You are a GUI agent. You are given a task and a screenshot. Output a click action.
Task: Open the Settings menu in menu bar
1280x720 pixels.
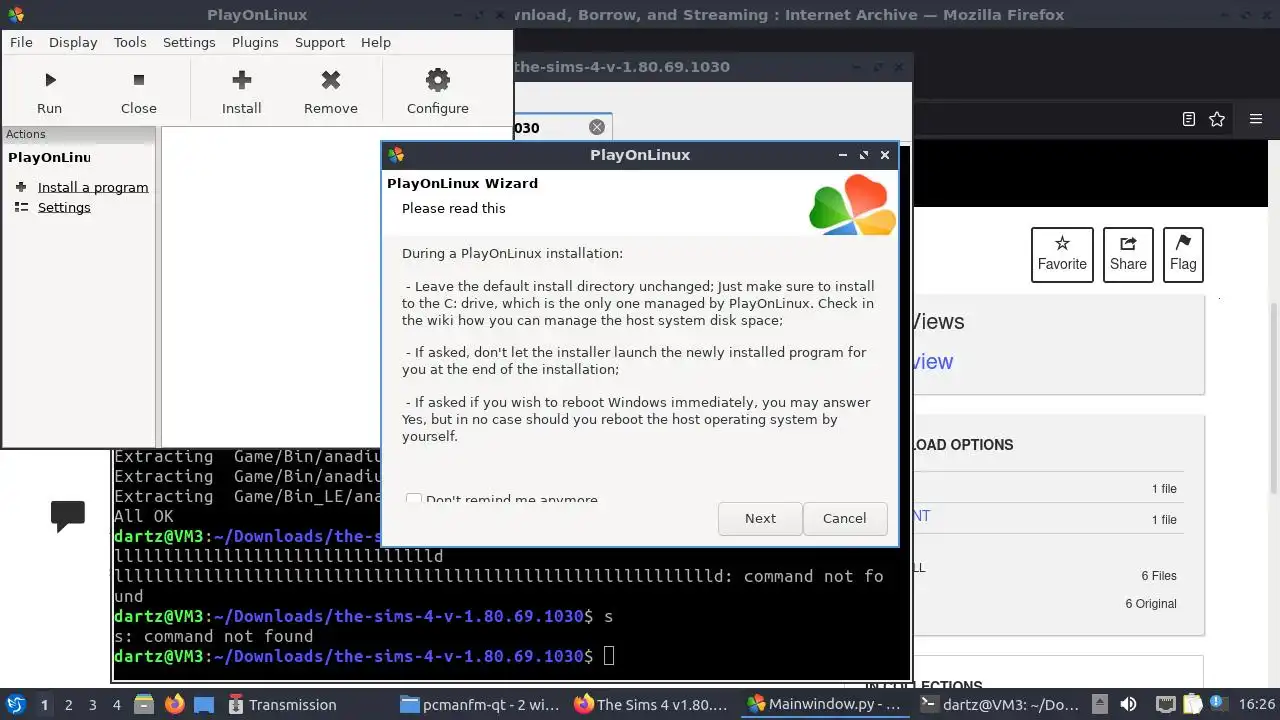click(x=189, y=42)
